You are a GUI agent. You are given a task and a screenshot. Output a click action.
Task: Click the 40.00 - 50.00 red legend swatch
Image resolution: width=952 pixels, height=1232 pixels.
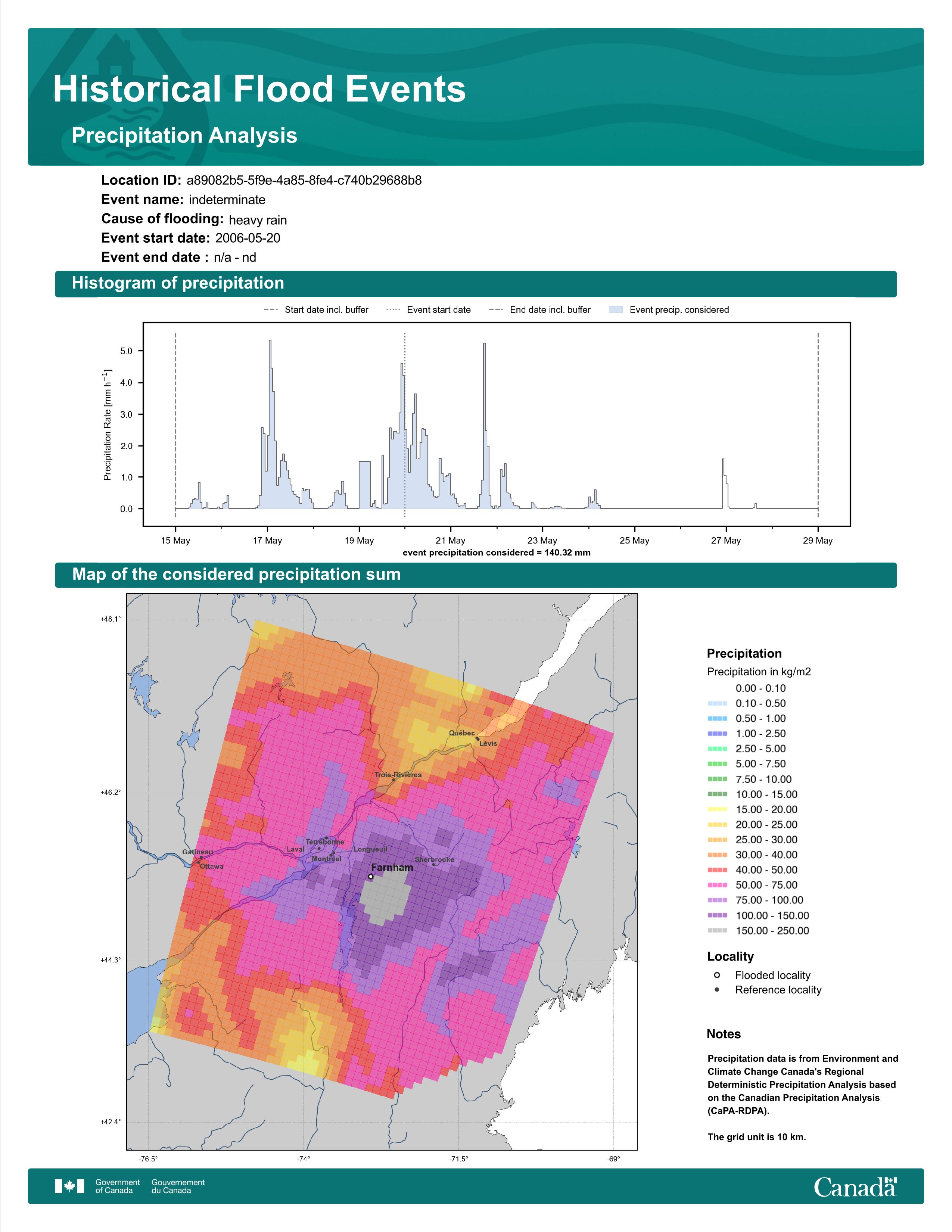pos(718,869)
